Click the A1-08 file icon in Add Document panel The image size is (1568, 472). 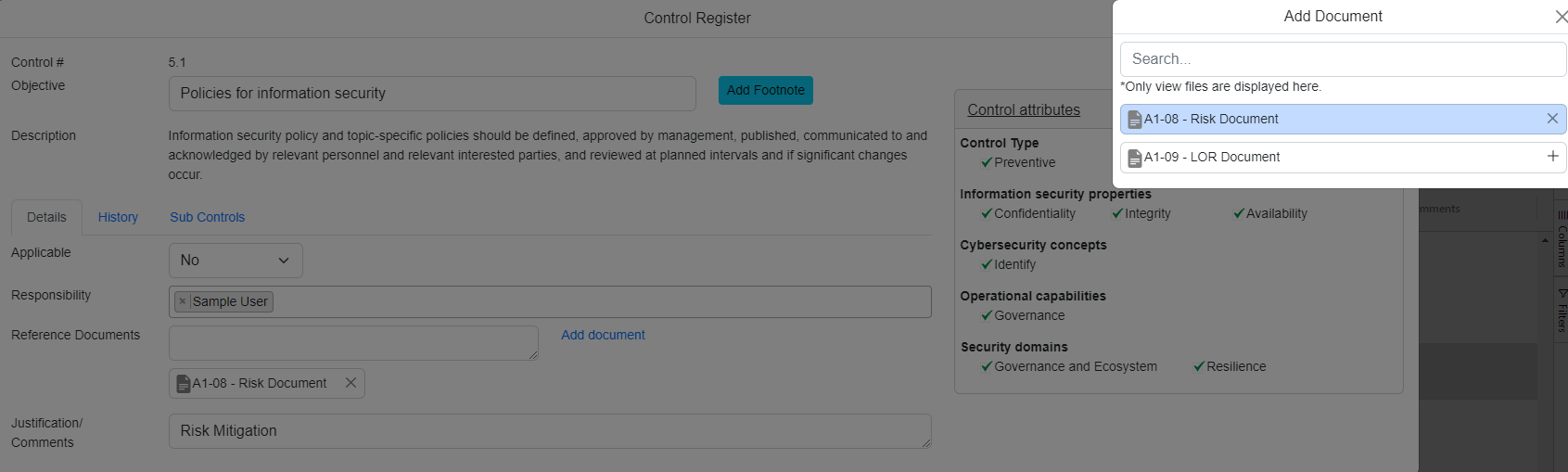[x=1134, y=120]
